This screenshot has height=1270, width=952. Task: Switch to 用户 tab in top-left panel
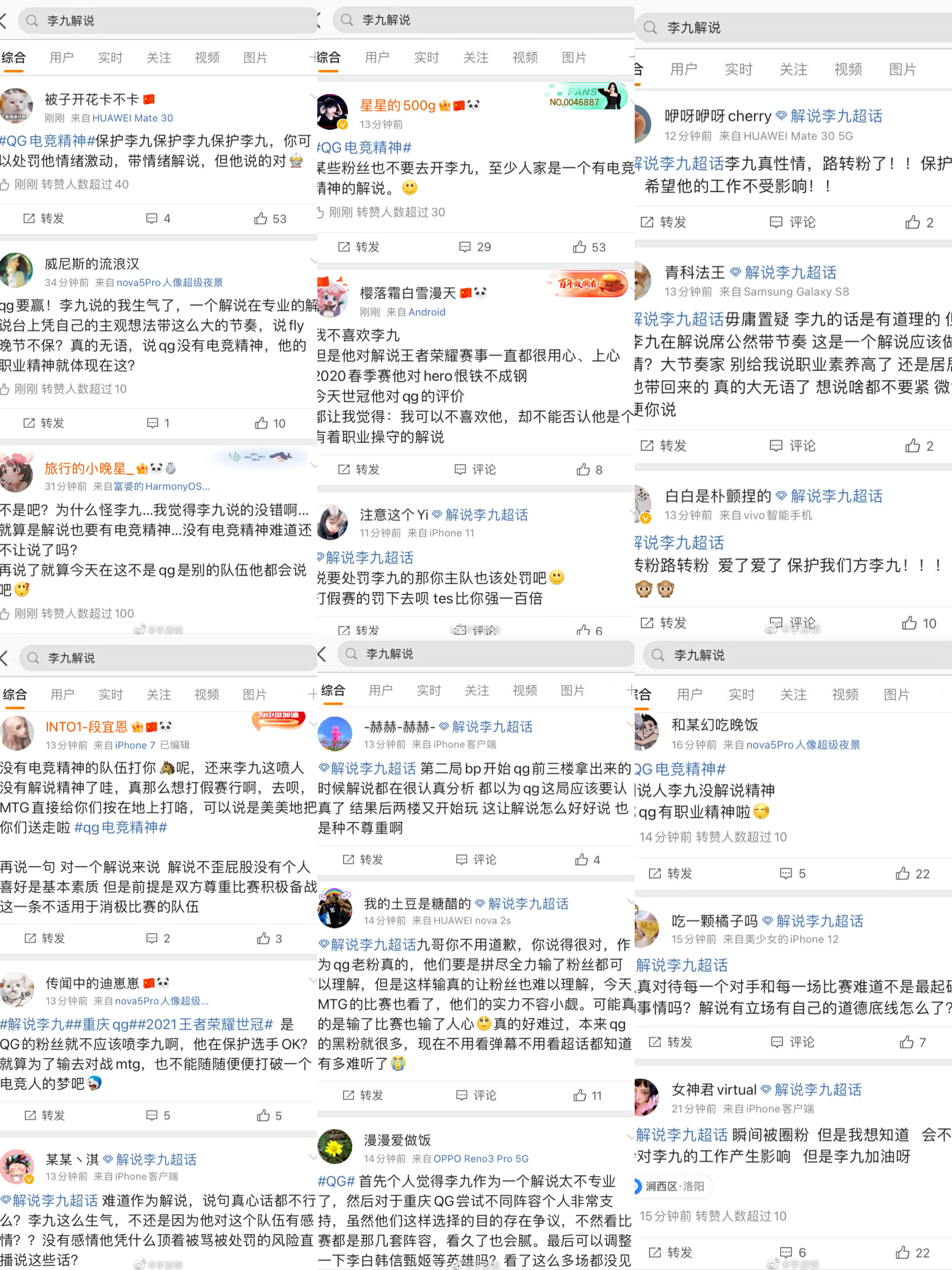[61, 57]
